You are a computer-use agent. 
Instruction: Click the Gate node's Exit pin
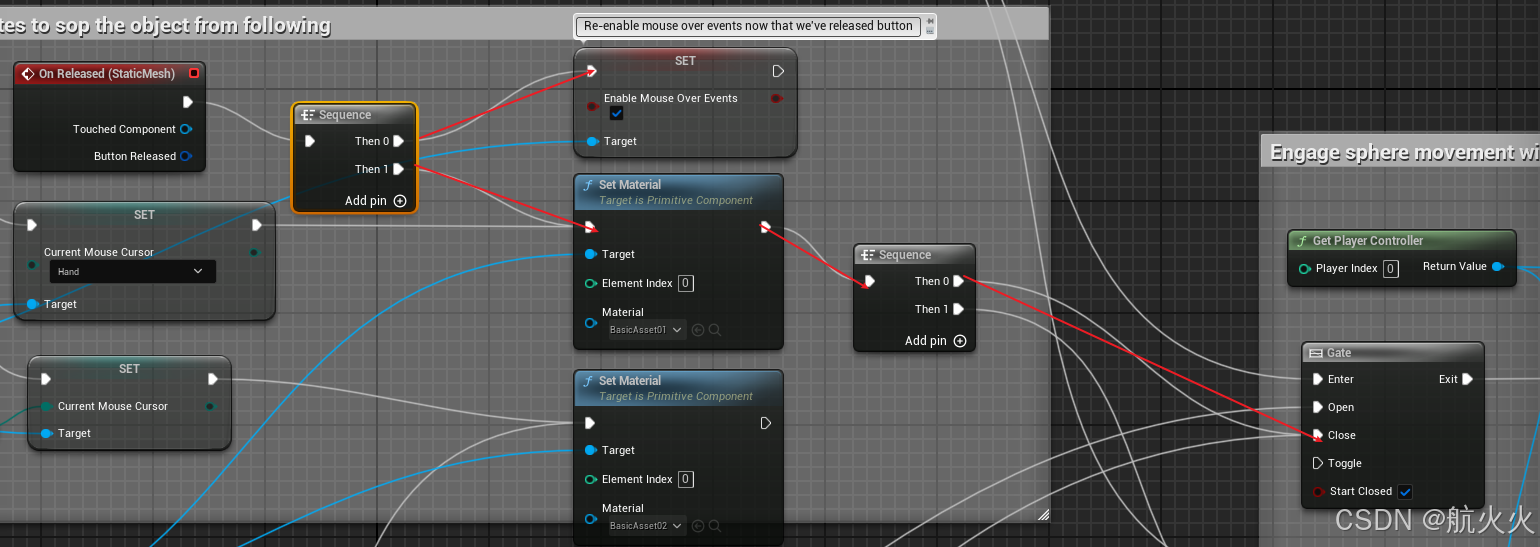pyautogui.click(x=1468, y=379)
